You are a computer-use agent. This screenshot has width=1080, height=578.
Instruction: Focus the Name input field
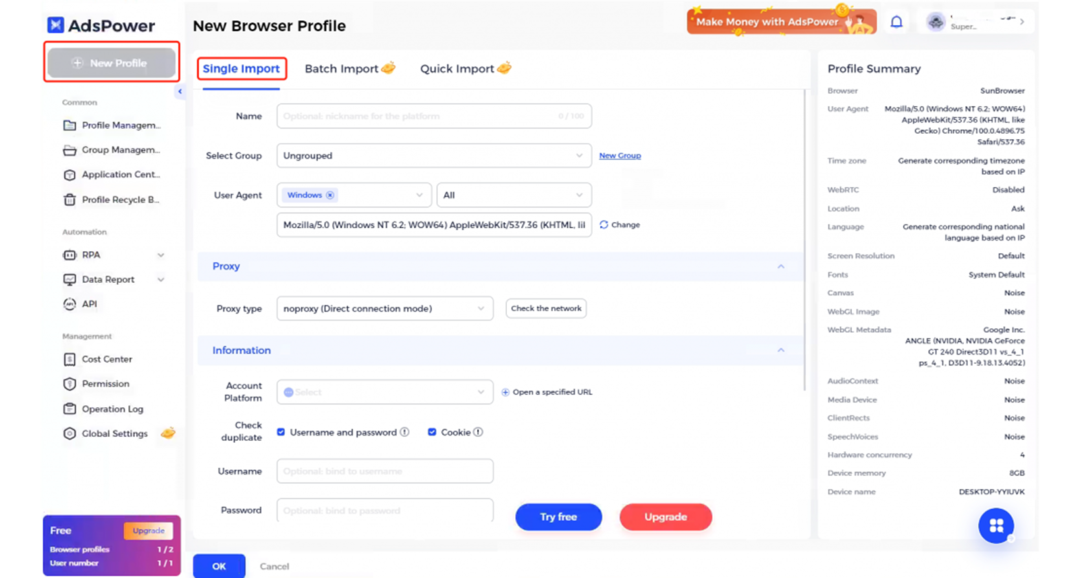(x=434, y=116)
